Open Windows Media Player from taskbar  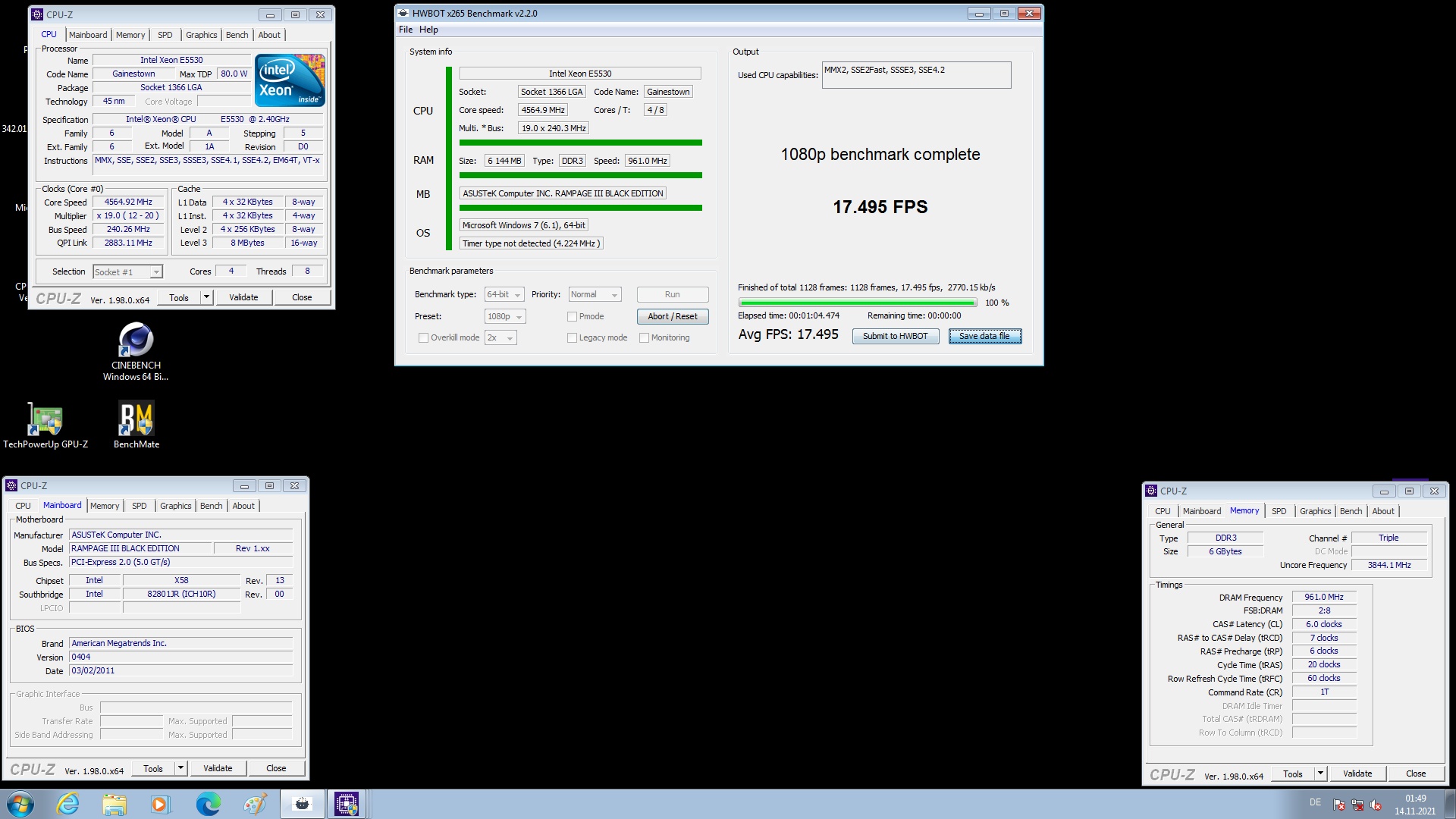(160, 804)
